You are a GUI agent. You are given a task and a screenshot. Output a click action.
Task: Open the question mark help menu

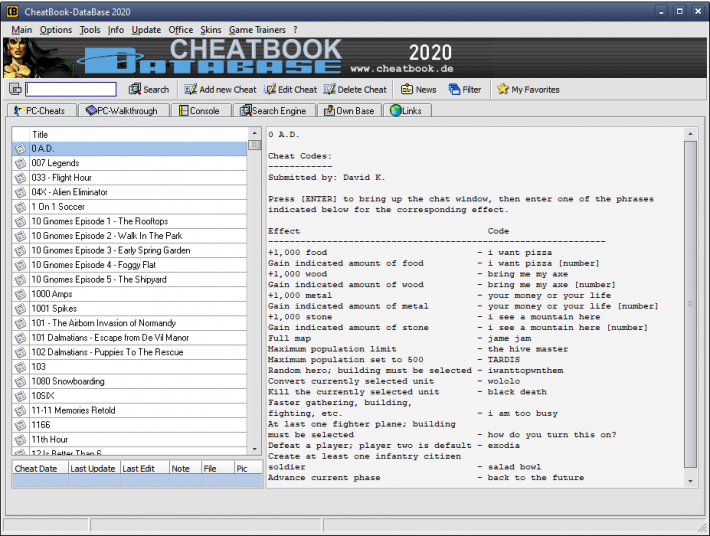[x=295, y=30]
